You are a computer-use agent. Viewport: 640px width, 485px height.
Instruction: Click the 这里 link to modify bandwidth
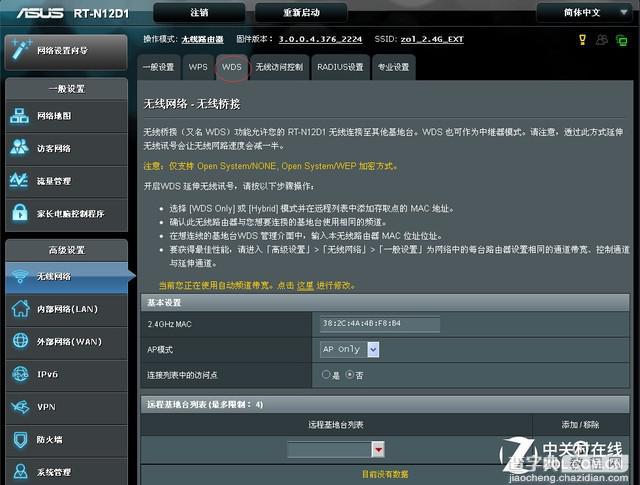305,285
